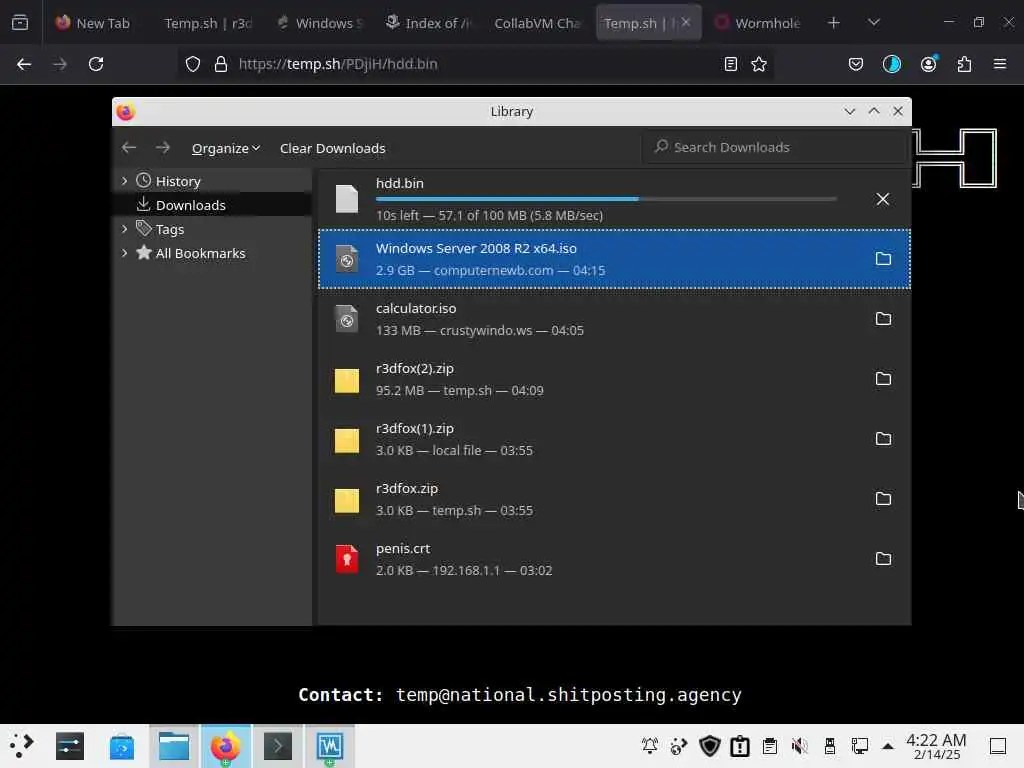Open the application launcher in taskbar
This screenshot has height=768, width=1024.
21,746
